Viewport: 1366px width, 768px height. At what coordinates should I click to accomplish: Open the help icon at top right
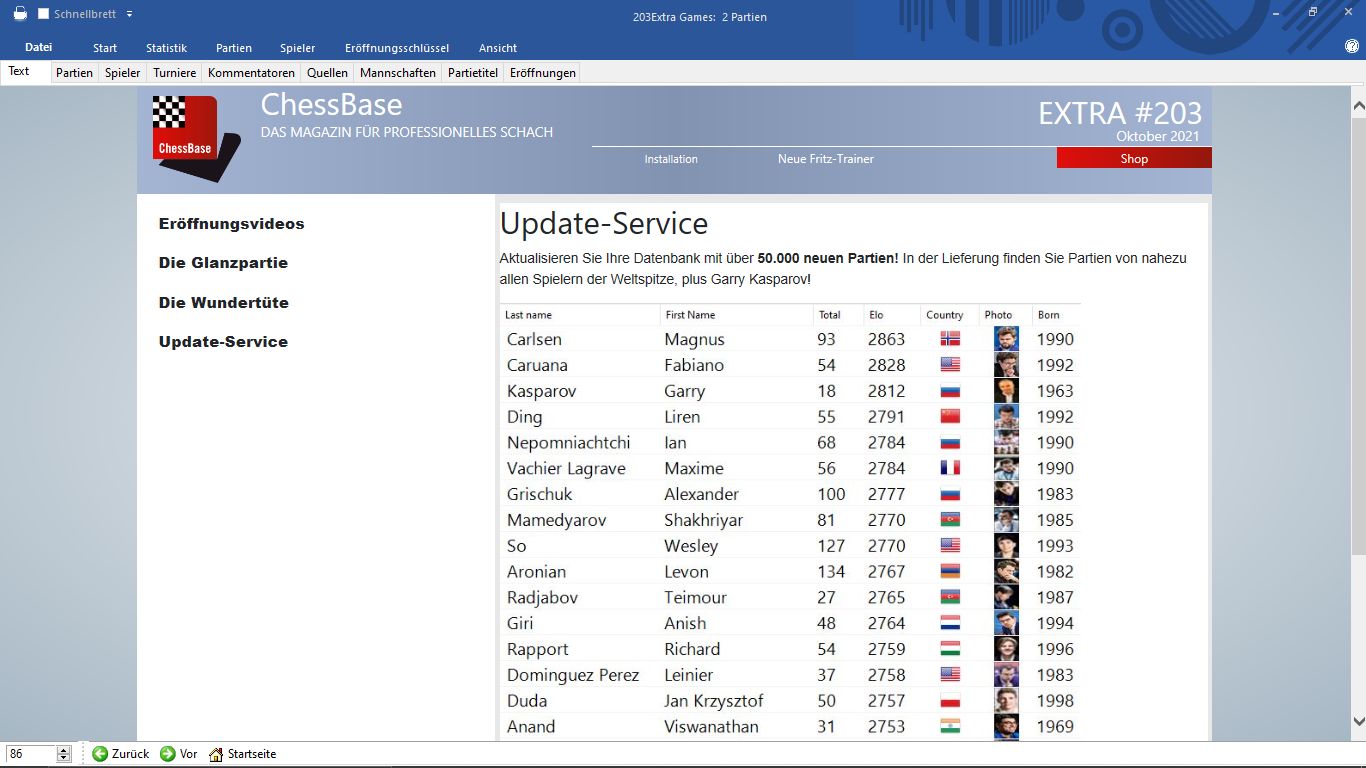[1352, 46]
